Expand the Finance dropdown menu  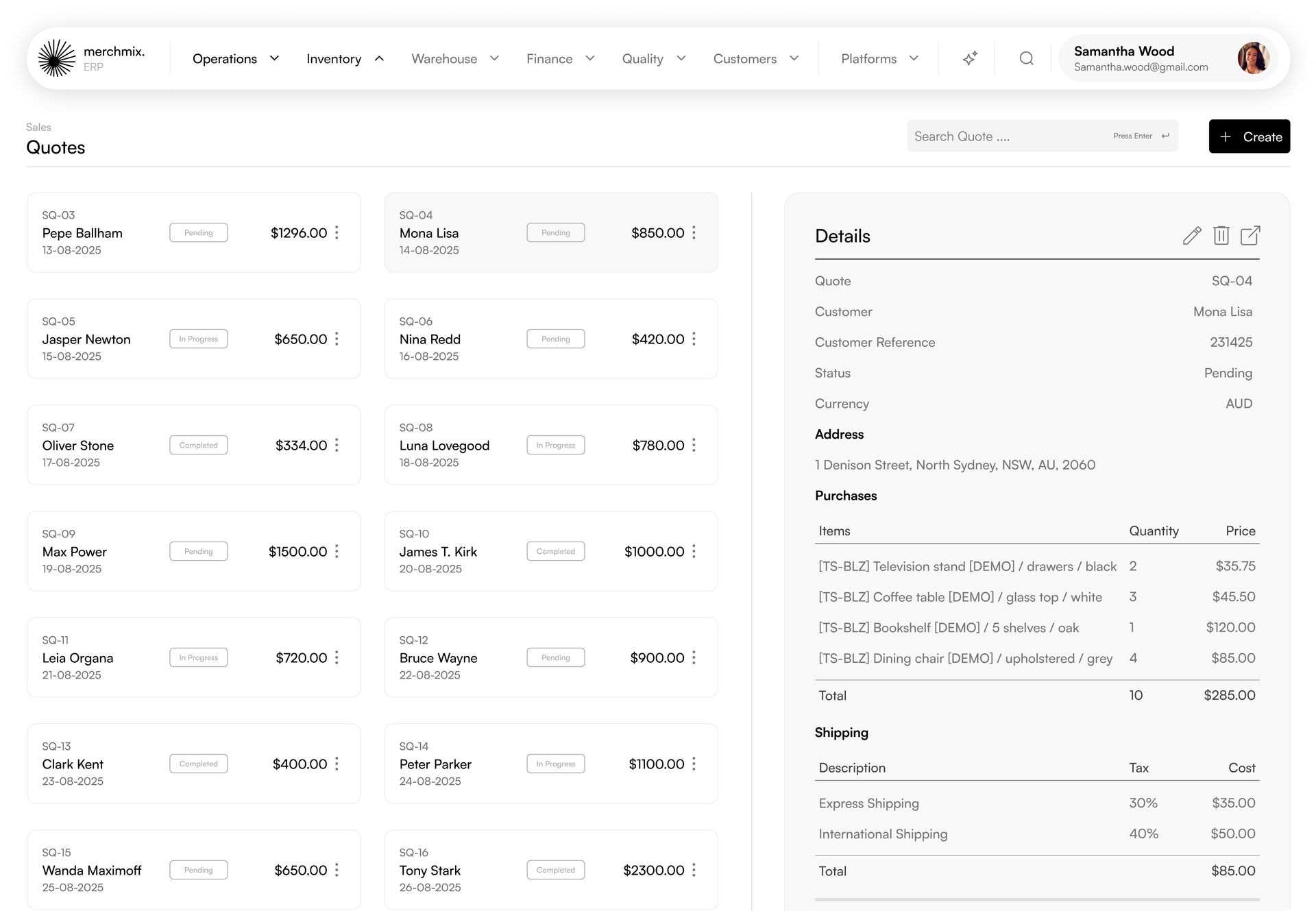coord(560,59)
